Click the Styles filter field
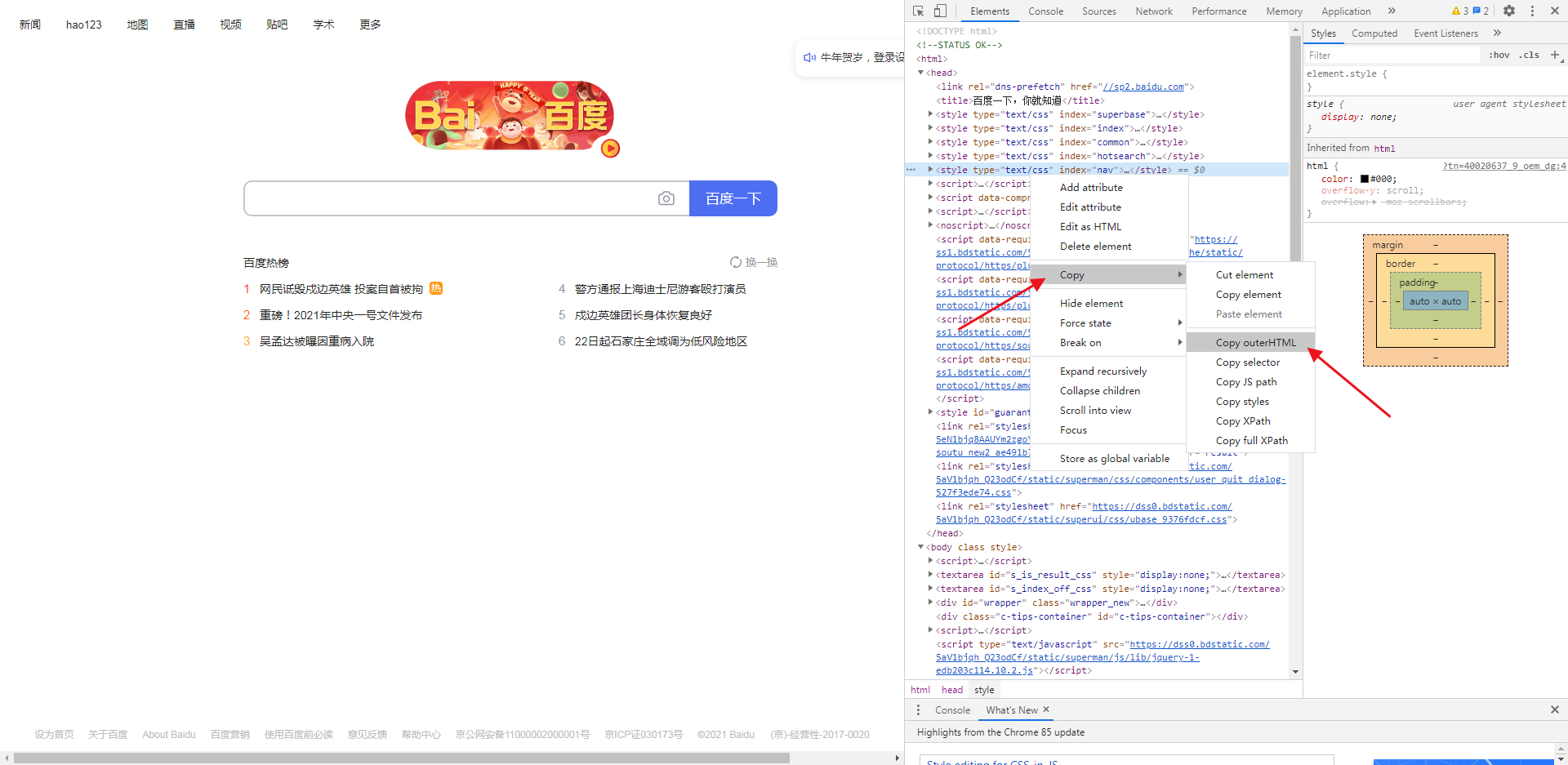Screen dimensions: 1568x765 [x=1392, y=55]
